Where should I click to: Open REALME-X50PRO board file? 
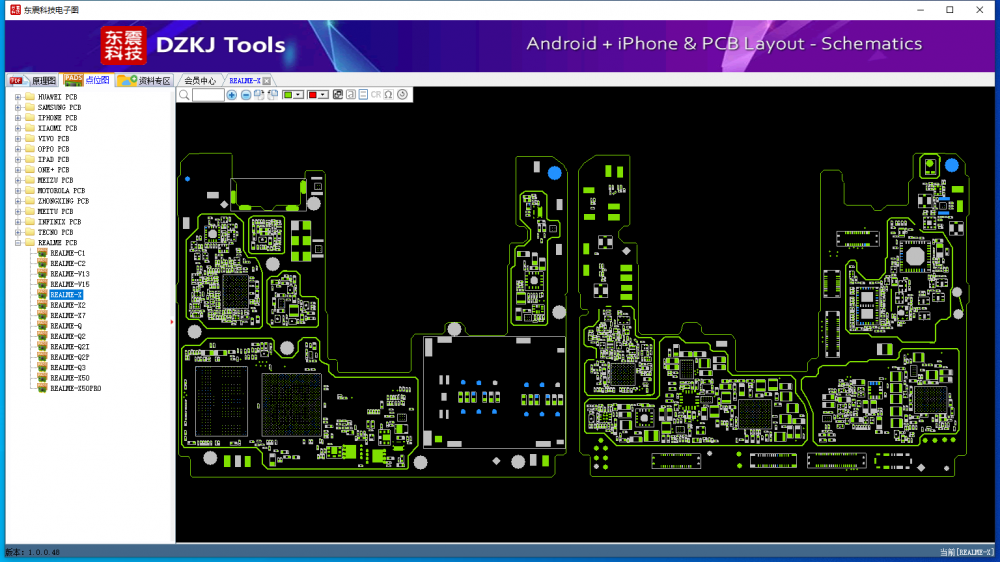75,388
